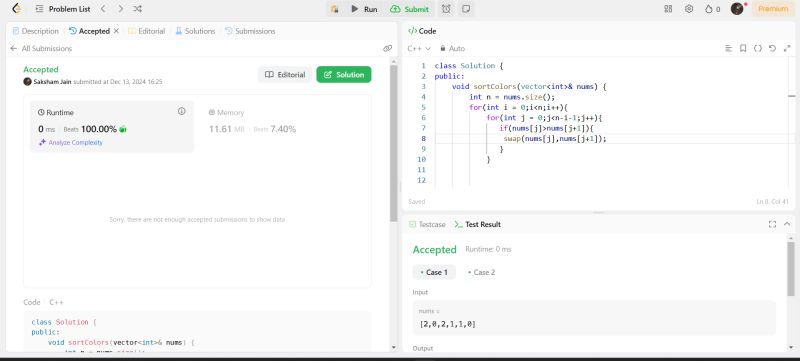Screen dimensions: 800x361
Task: Switch to the Submissions tab
Action: click(250, 31)
